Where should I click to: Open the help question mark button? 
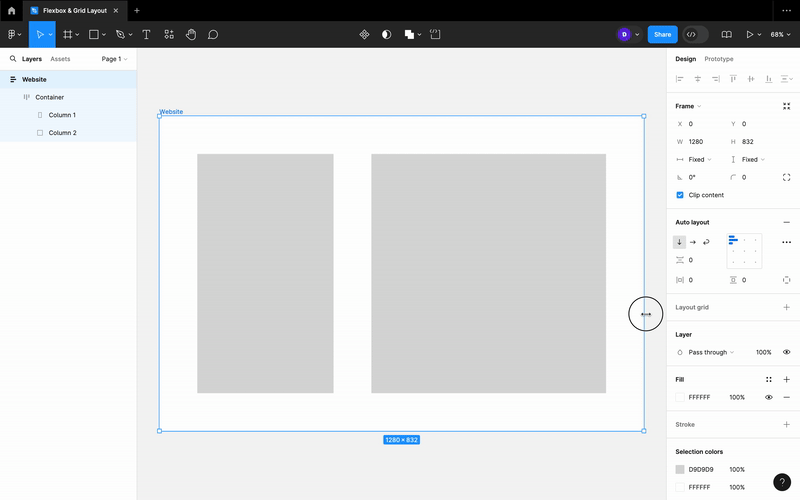[782, 482]
